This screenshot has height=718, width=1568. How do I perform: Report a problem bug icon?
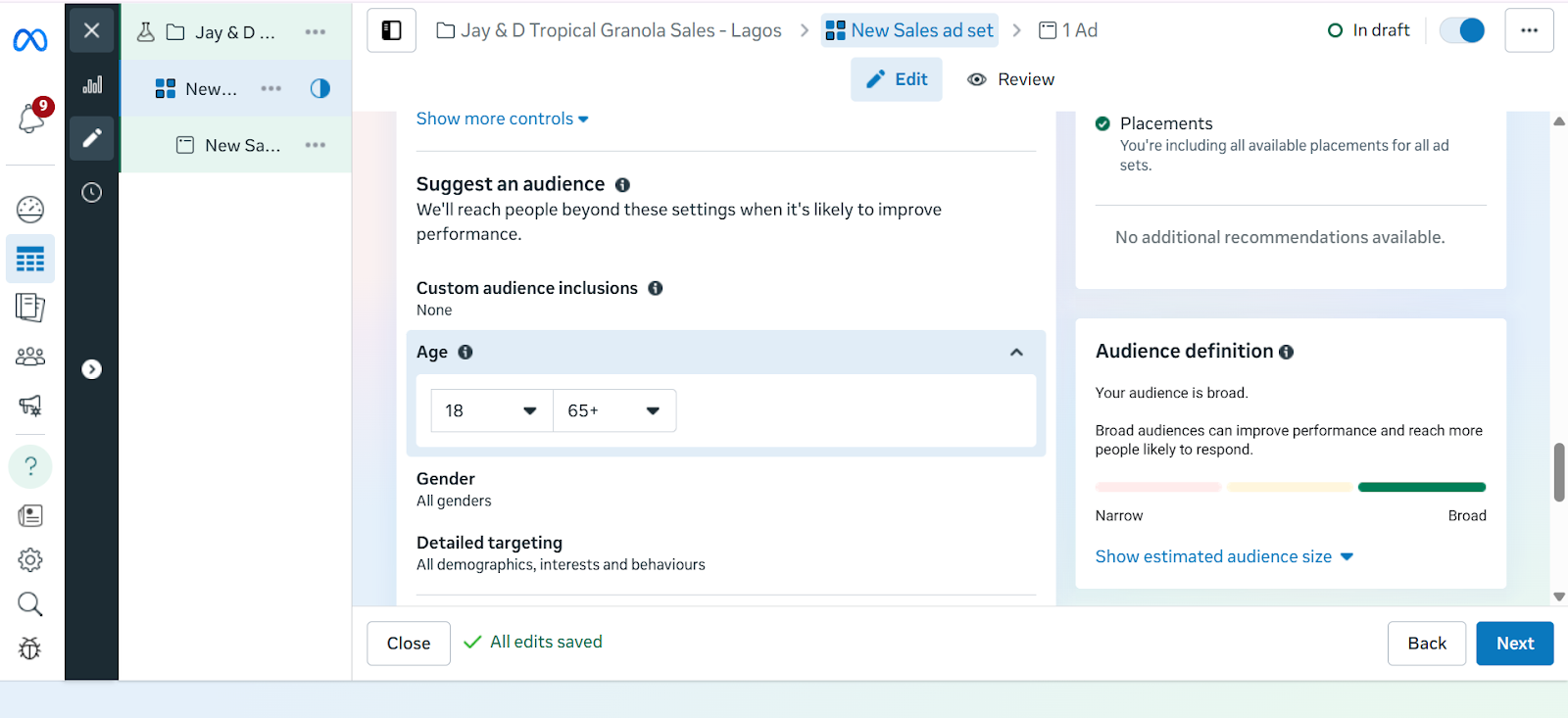click(x=30, y=647)
